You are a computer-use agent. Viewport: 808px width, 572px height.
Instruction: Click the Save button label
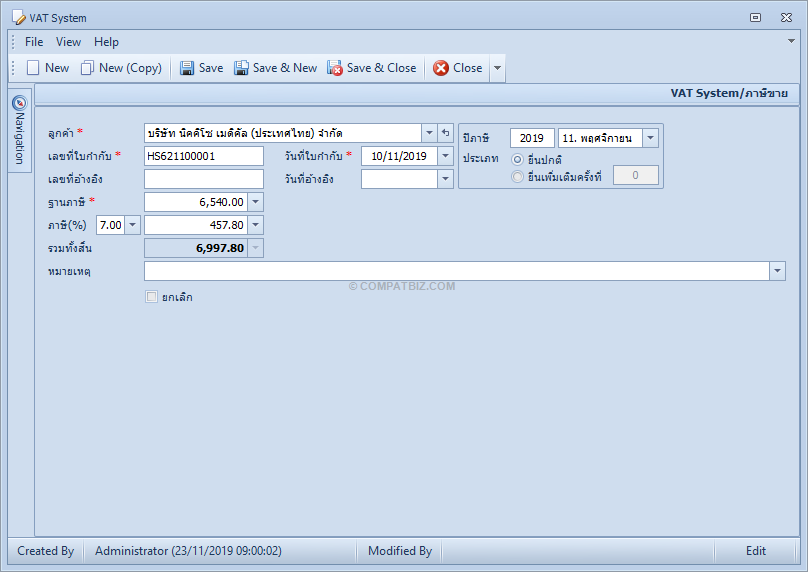point(211,68)
